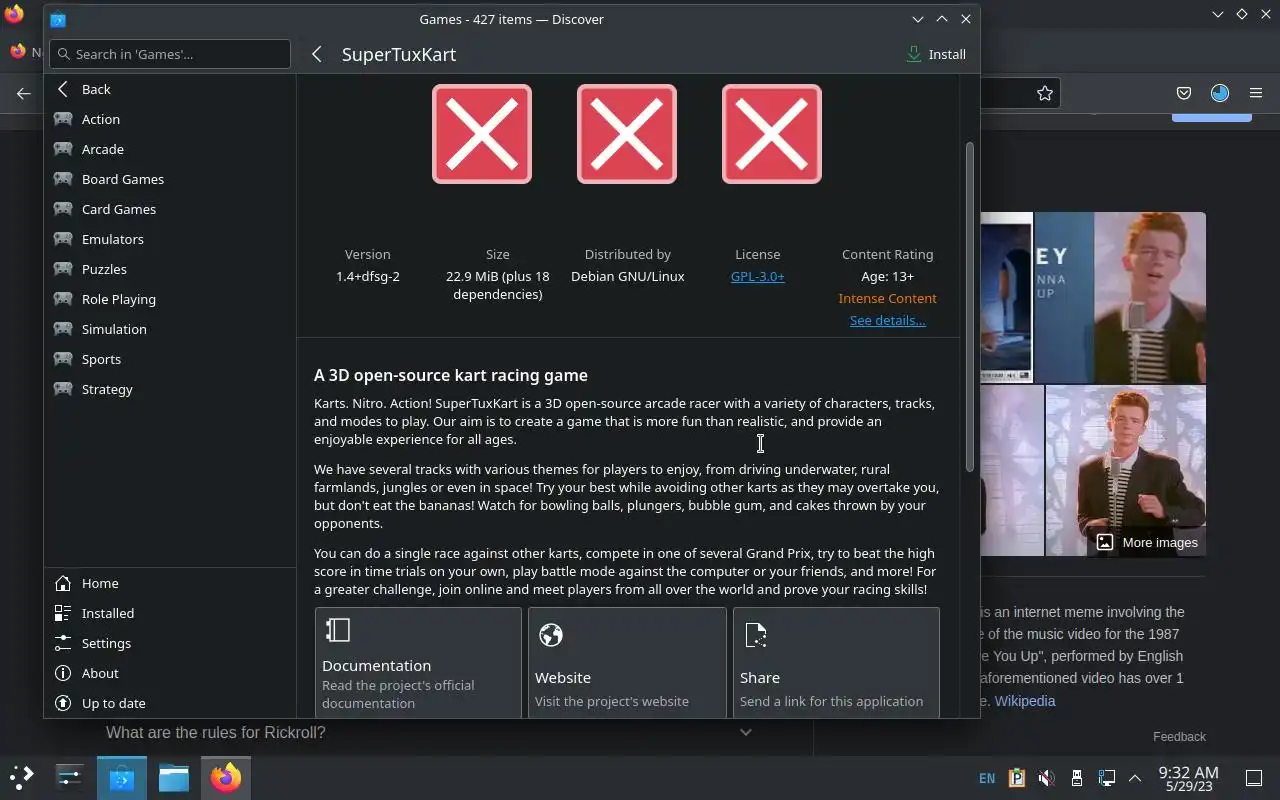
Task: Open the Arcade games category
Action: point(170,149)
